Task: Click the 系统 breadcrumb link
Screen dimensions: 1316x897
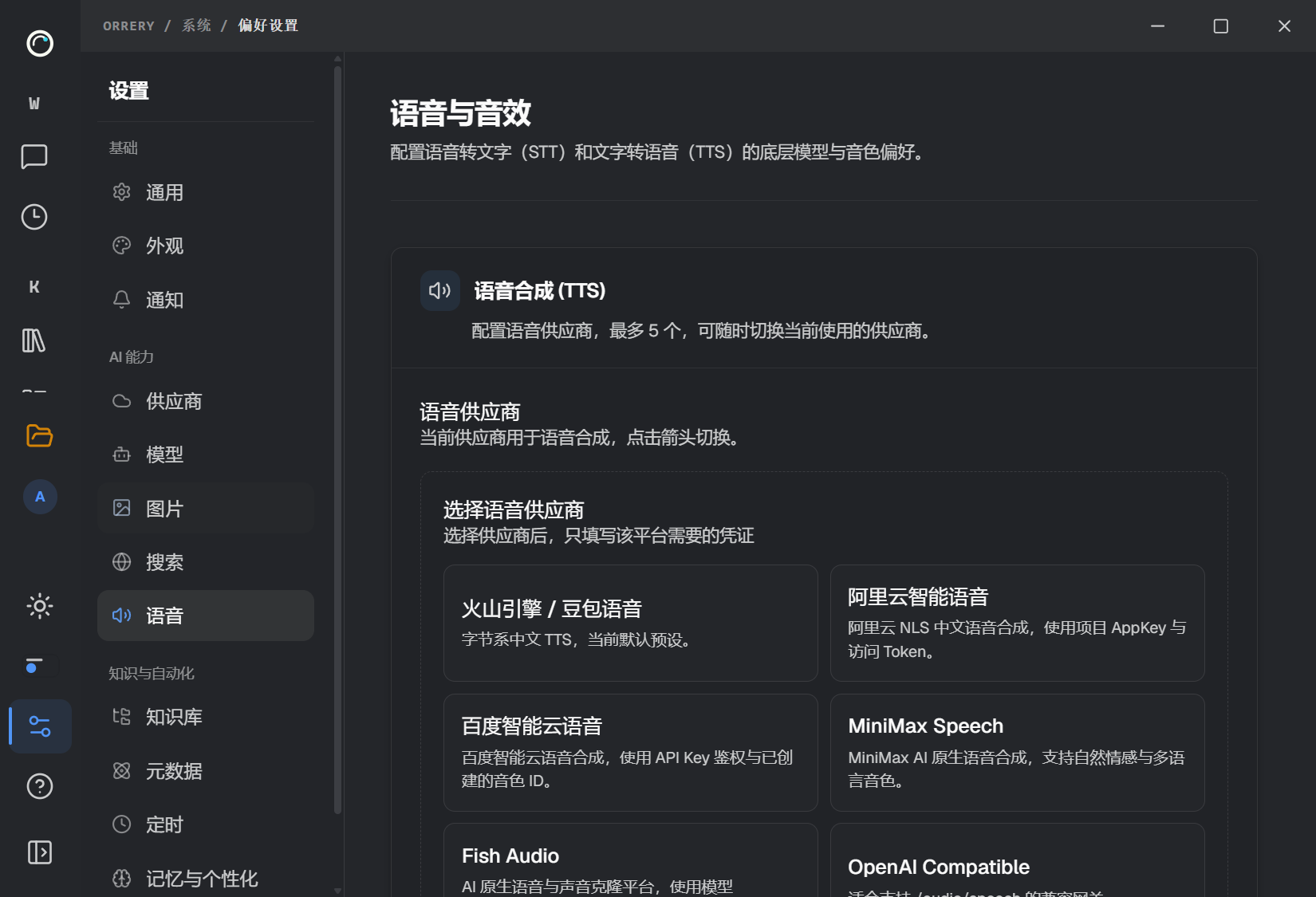Action: click(196, 26)
